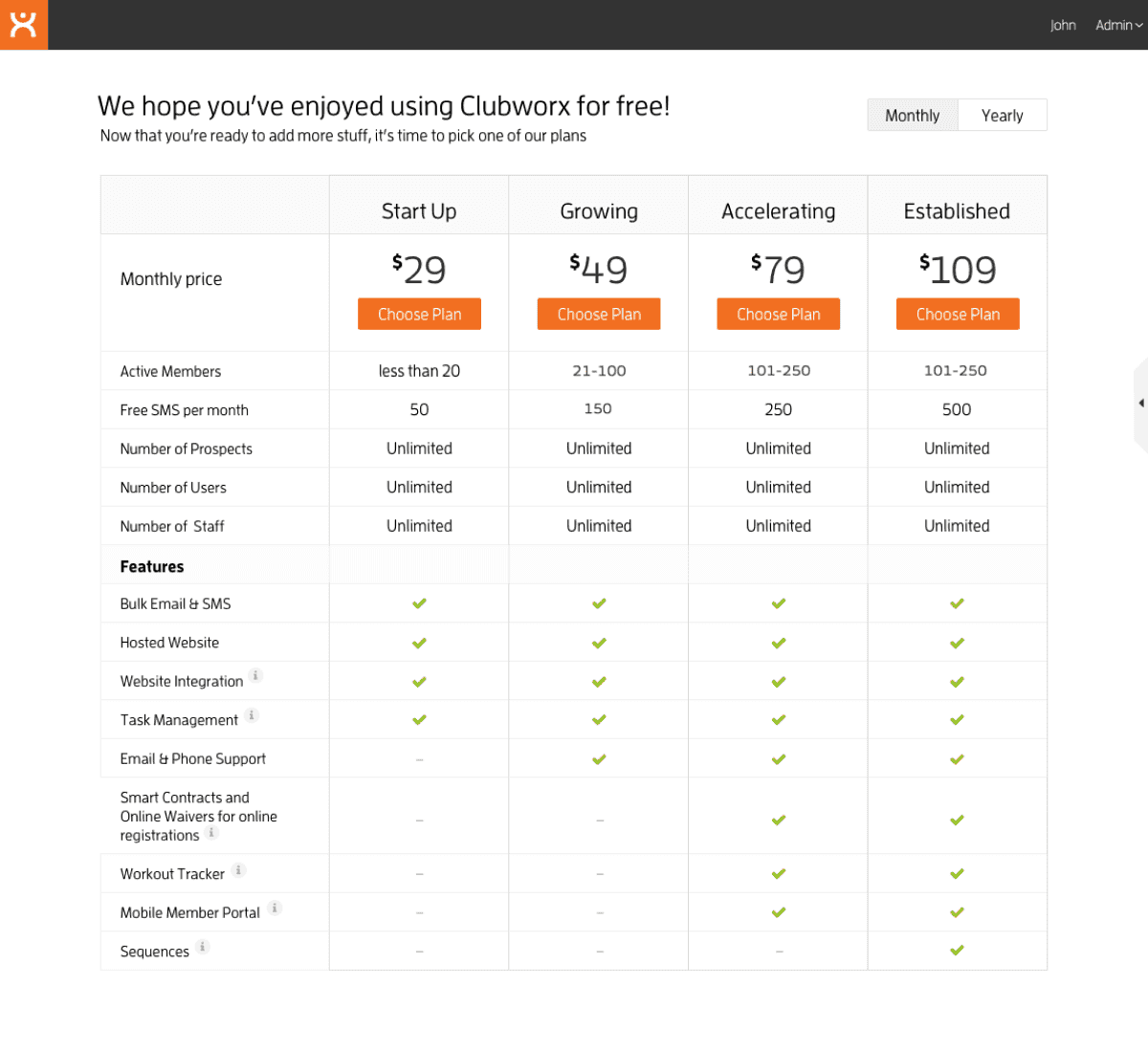Click info icon beside Task Management
The image size is (1148, 1051).
click(x=252, y=715)
